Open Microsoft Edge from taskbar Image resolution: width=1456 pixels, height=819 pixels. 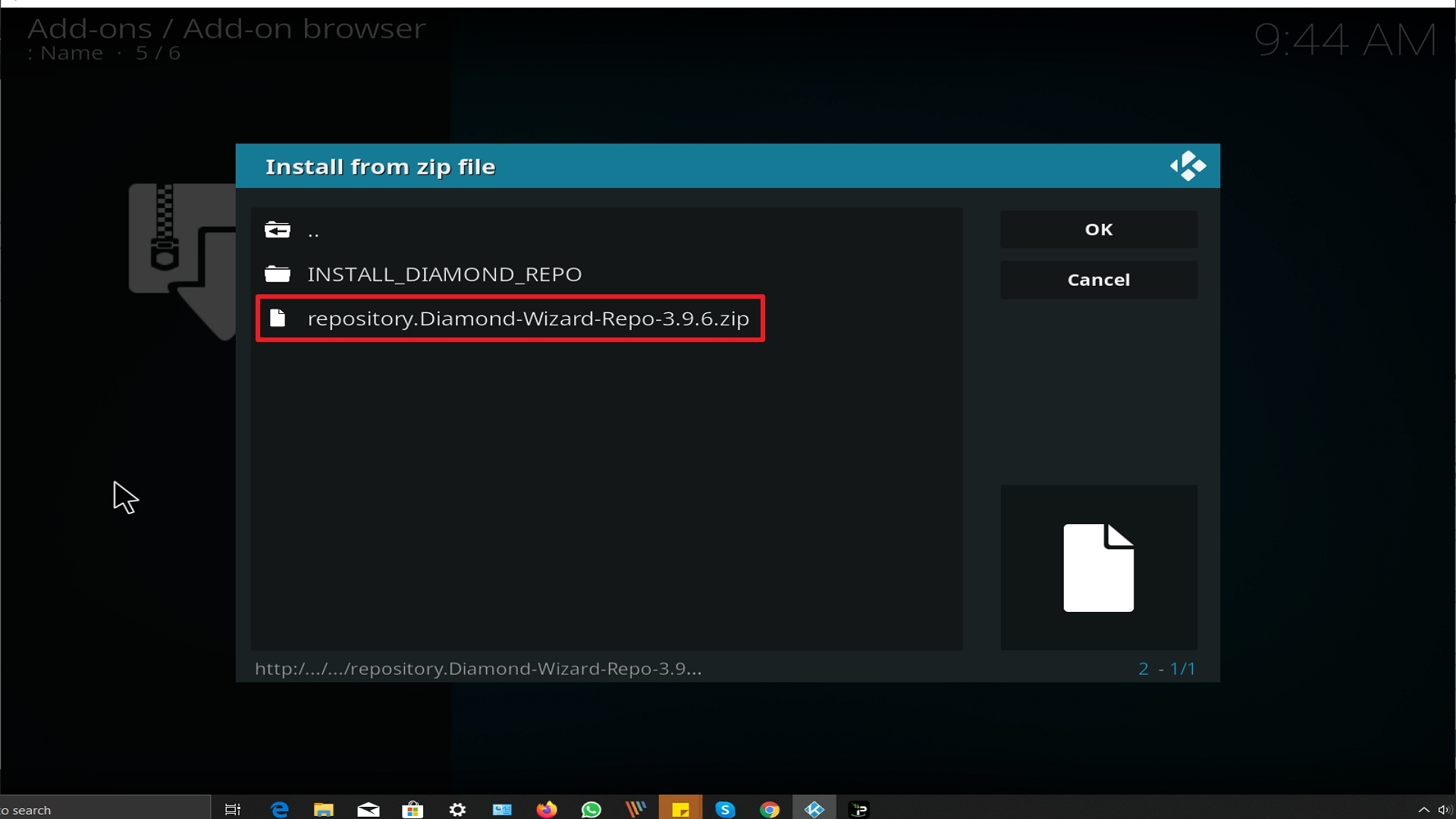pyautogui.click(x=280, y=809)
